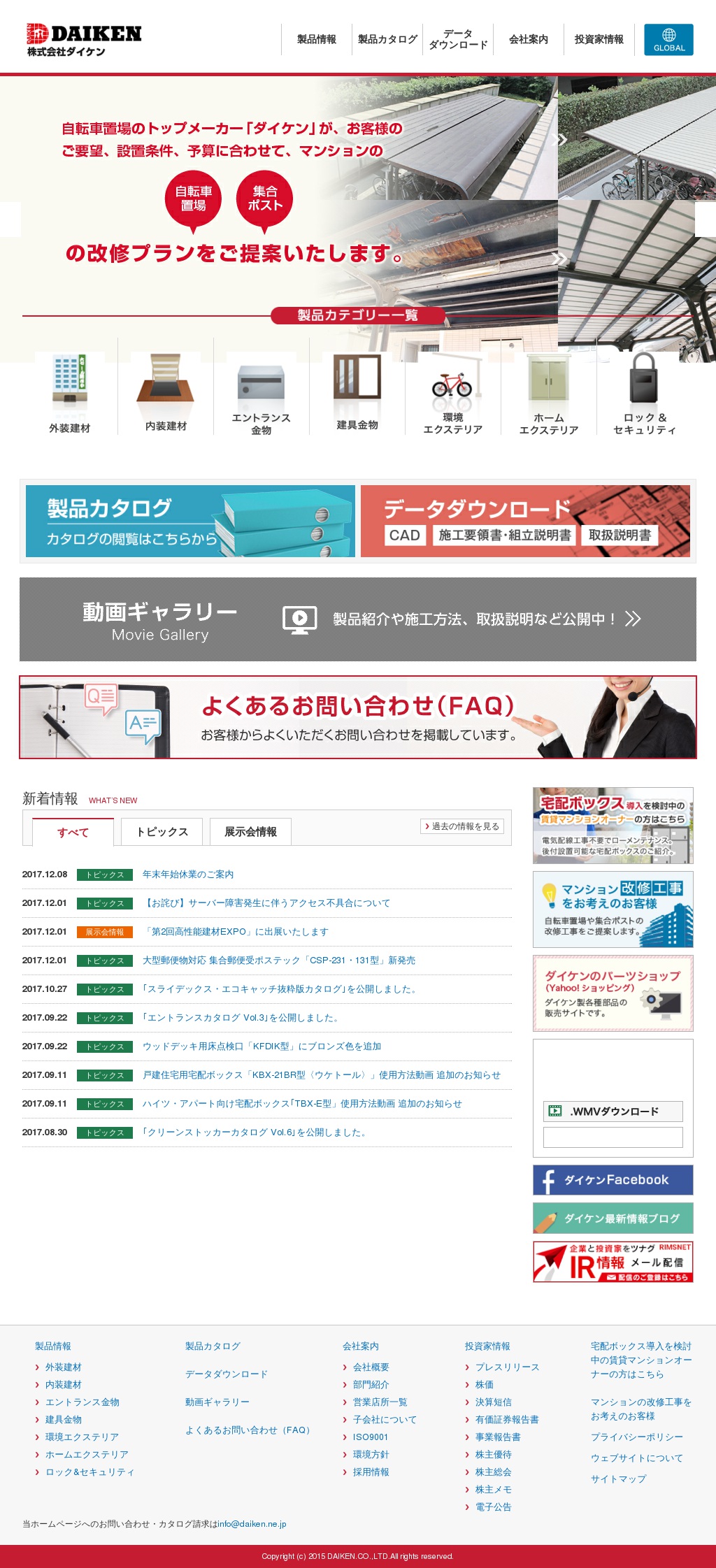
Task: Select the 内装建材 floor mat icon
Action: click(x=166, y=377)
